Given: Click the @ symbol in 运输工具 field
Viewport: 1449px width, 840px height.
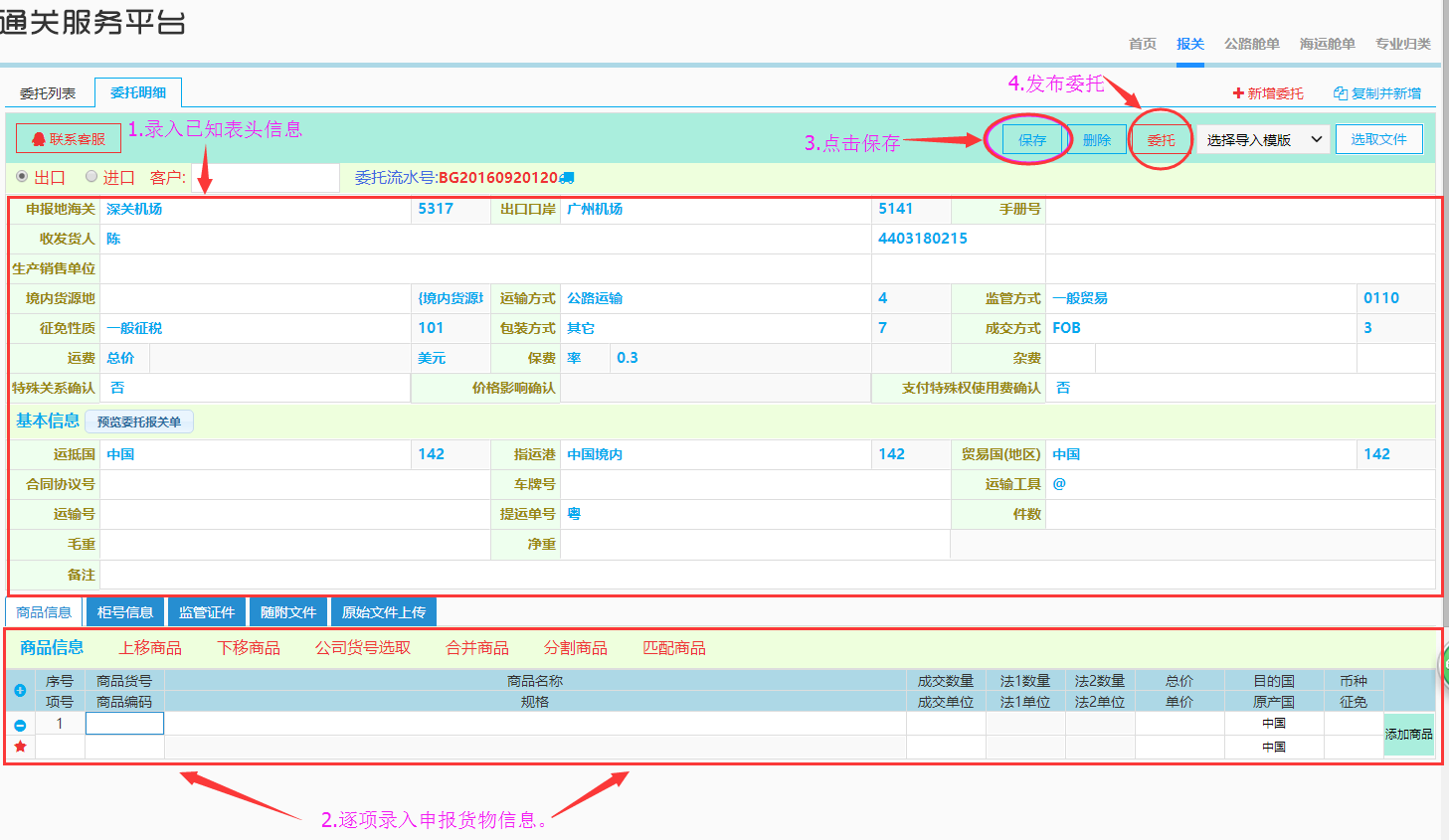Looking at the screenshot, I should coord(1059,484).
